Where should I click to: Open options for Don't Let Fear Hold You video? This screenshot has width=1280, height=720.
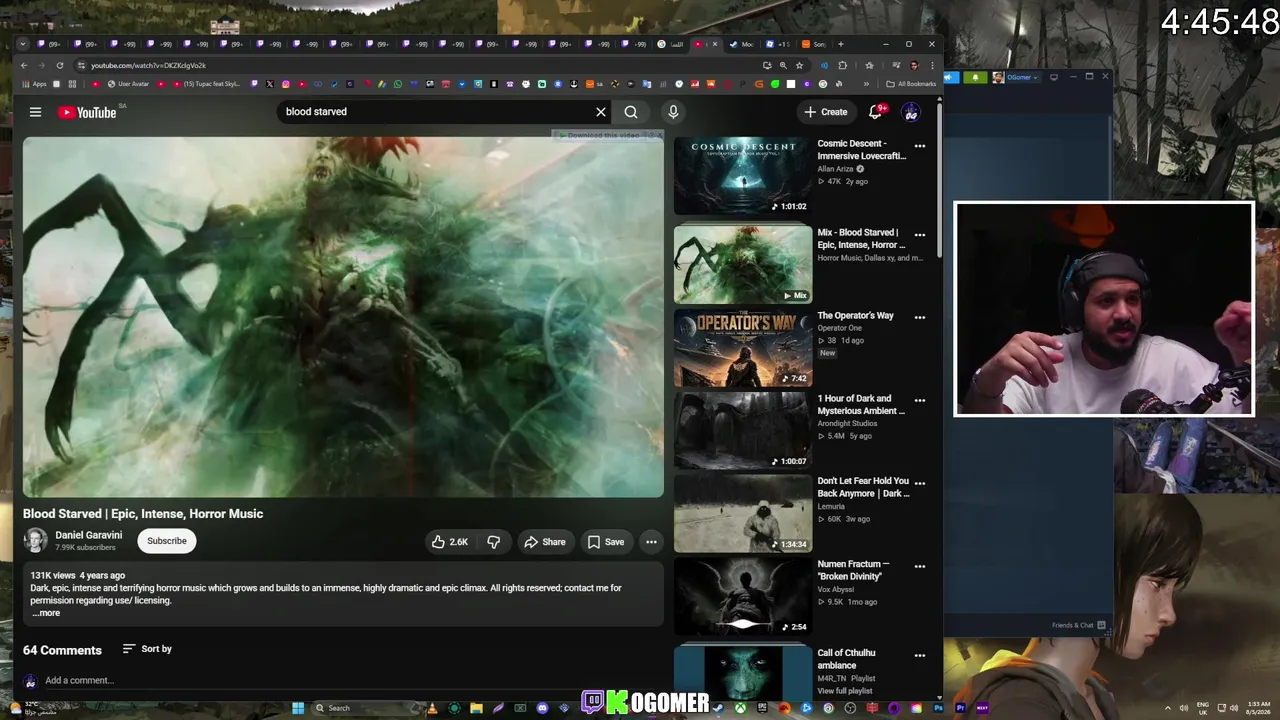pyautogui.click(x=920, y=483)
